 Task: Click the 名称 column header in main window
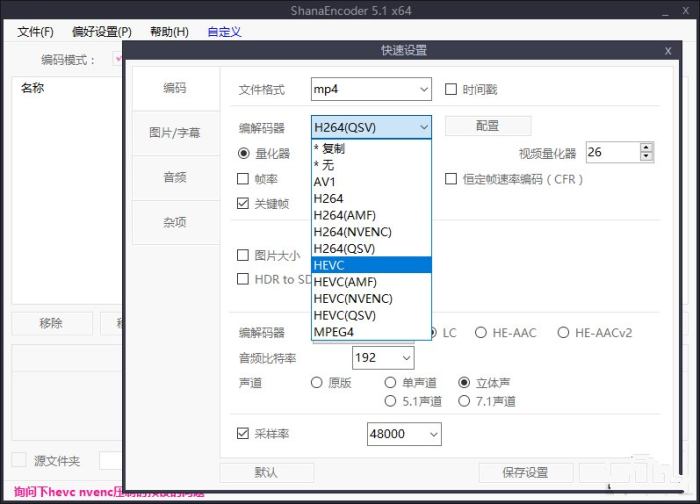click(33, 88)
